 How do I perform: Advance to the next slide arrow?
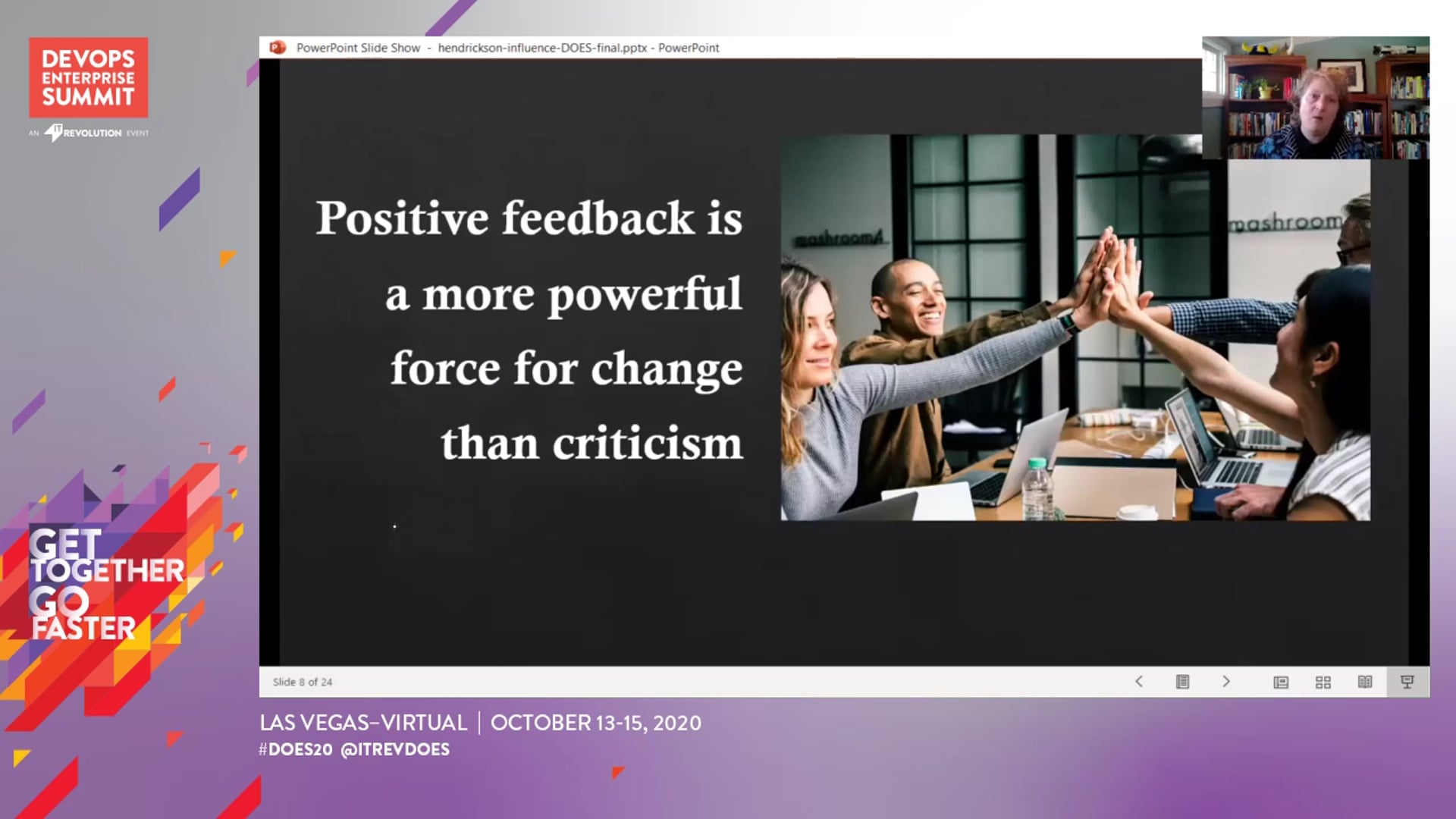(1225, 681)
